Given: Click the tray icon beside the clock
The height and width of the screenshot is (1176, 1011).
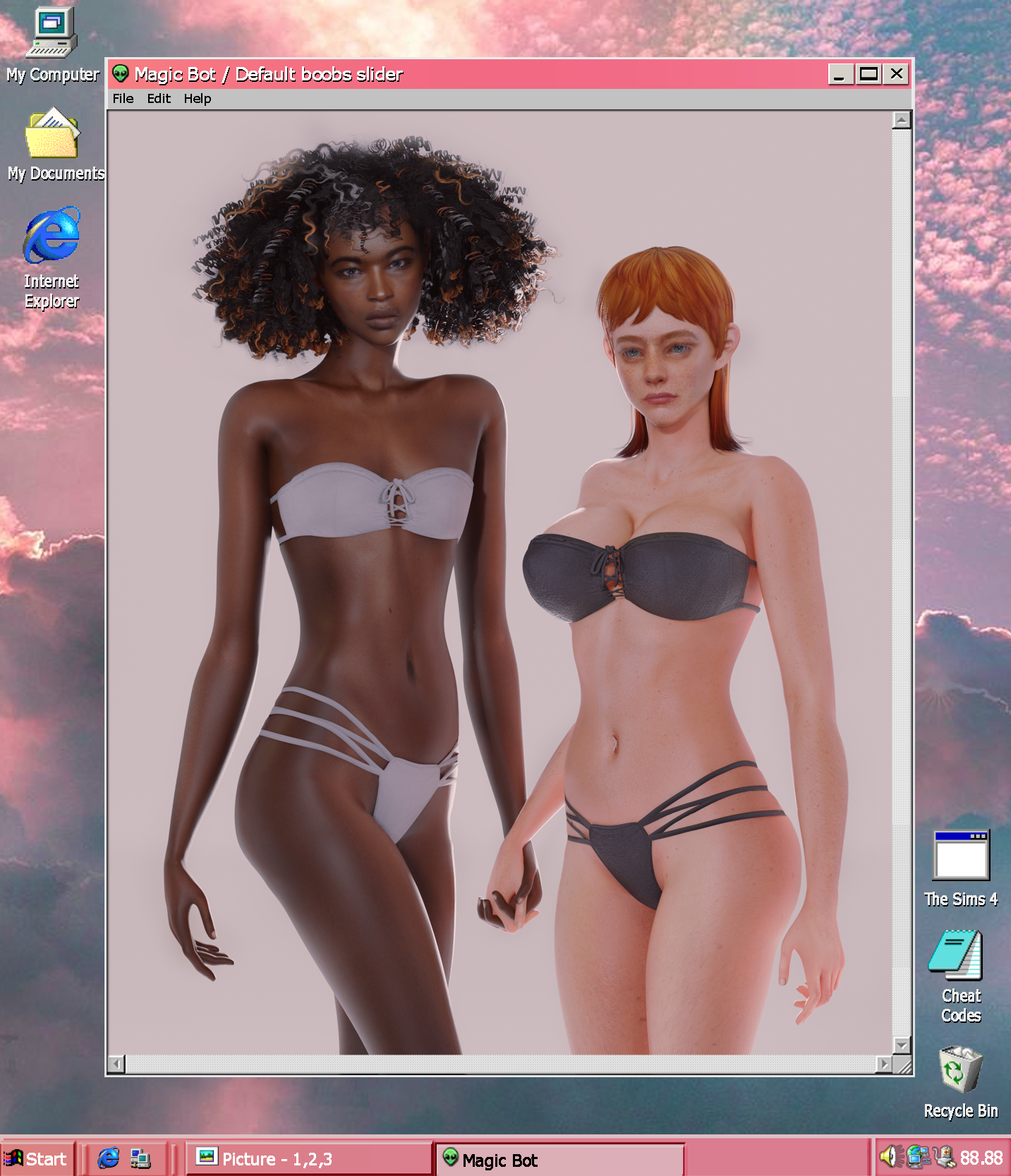Looking at the screenshot, I should tap(944, 1156).
